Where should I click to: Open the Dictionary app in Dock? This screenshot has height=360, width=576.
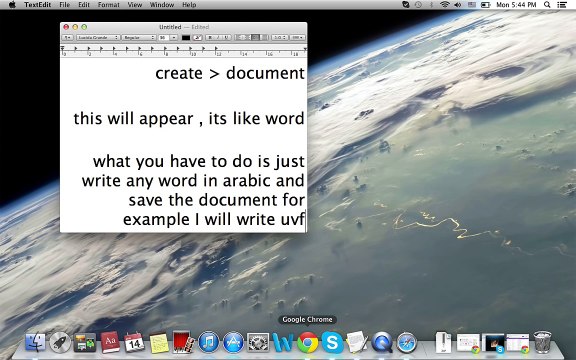coord(110,342)
